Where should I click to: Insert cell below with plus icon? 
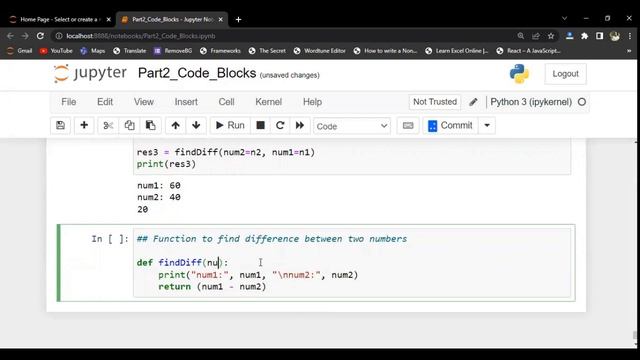84,125
